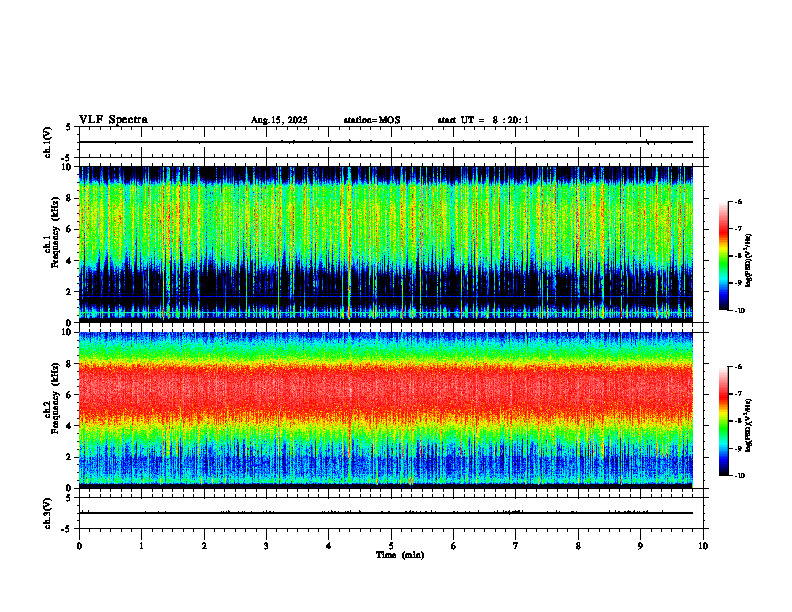
Task: Click the "ch.3(V)" axis label
Action: [x=48, y=514]
